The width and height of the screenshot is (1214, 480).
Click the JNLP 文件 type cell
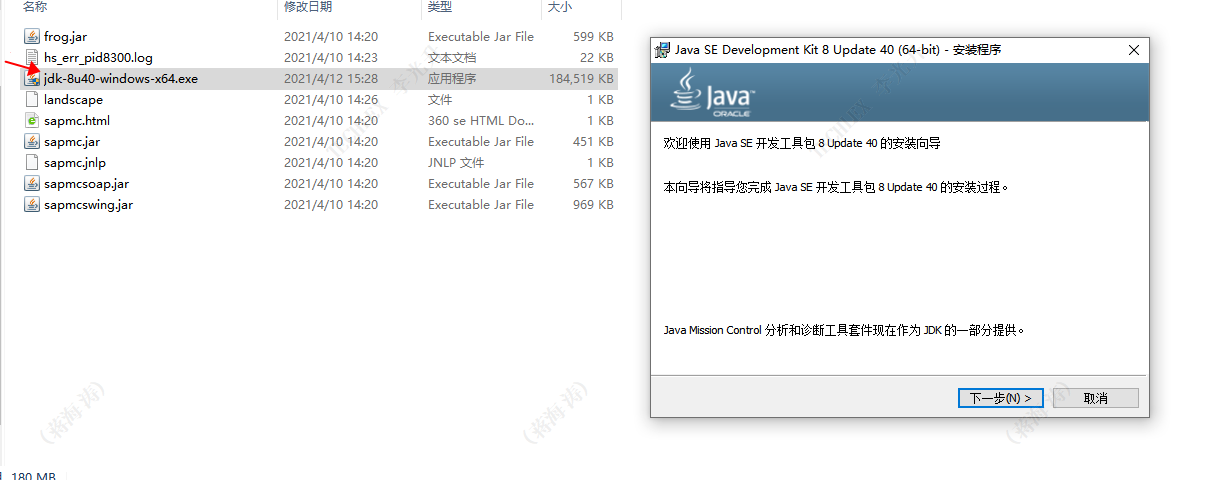pyautogui.click(x=456, y=163)
